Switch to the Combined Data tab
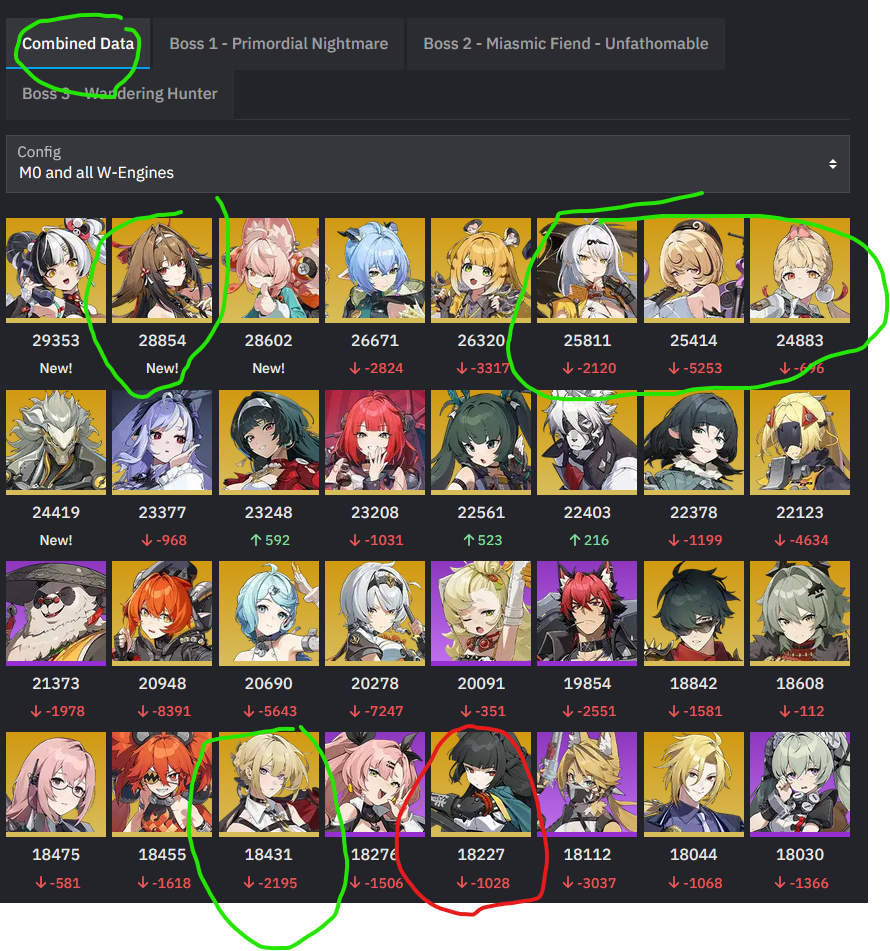Viewport: 890px width, 951px height. 78,44
